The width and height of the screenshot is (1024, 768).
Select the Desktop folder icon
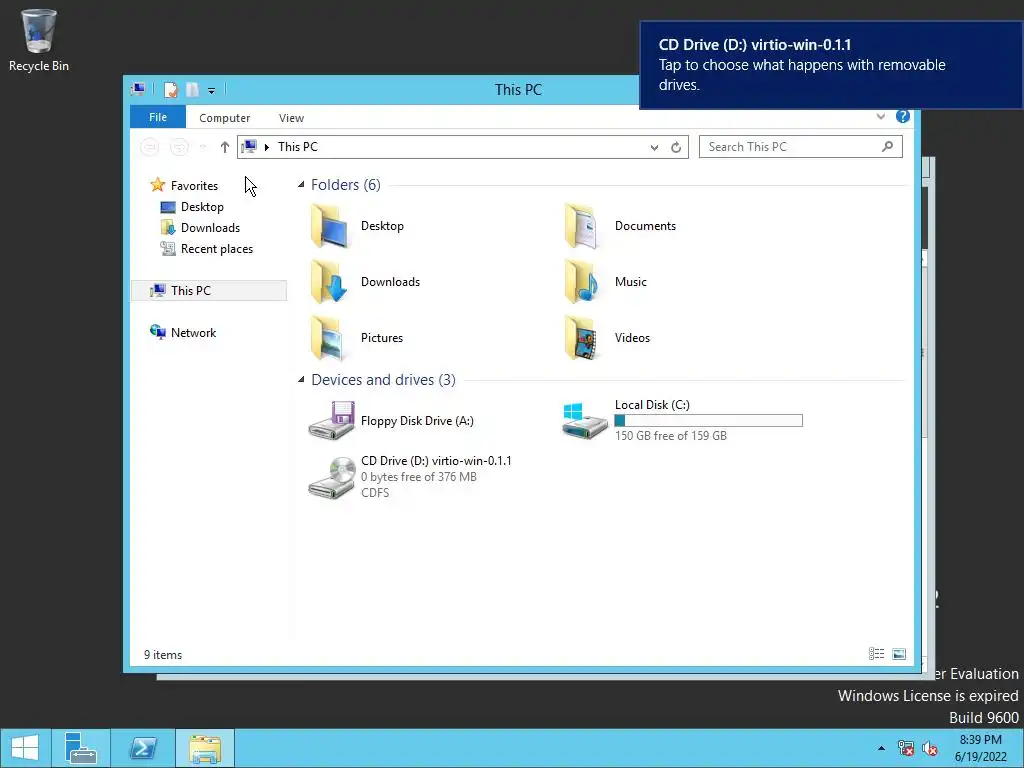[329, 226]
